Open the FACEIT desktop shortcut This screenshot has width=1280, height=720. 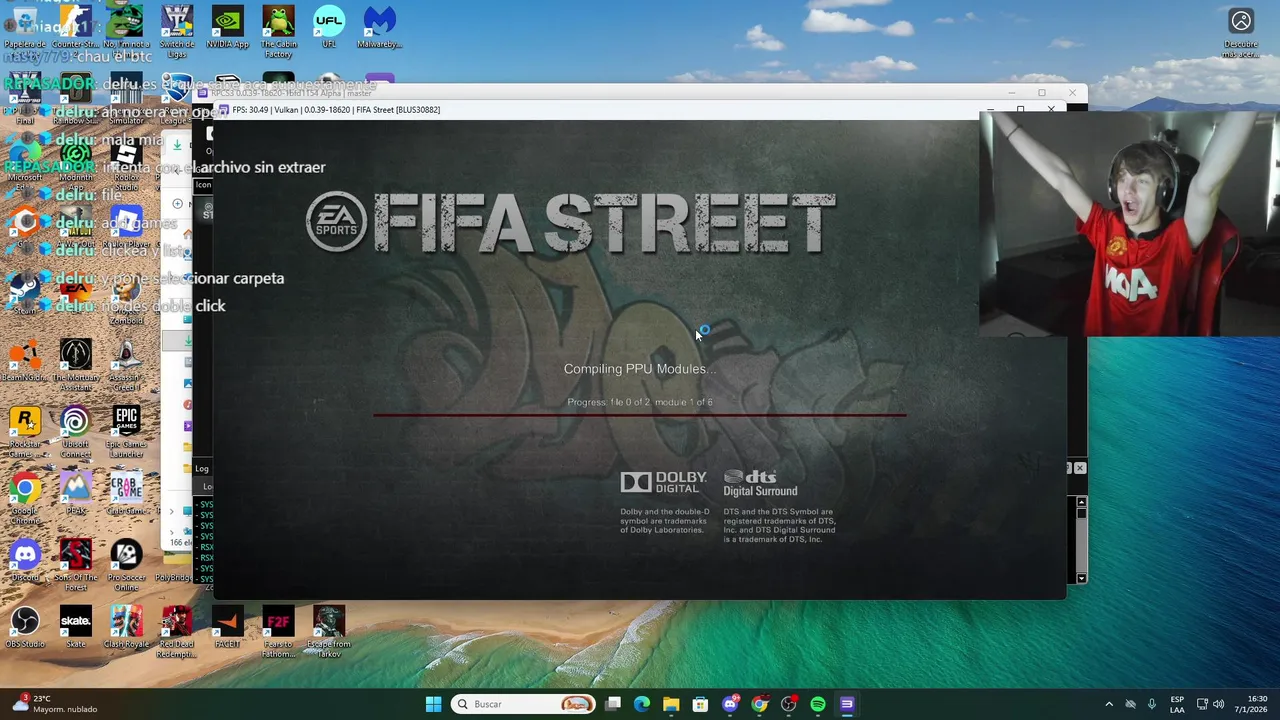[x=227, y=628]
